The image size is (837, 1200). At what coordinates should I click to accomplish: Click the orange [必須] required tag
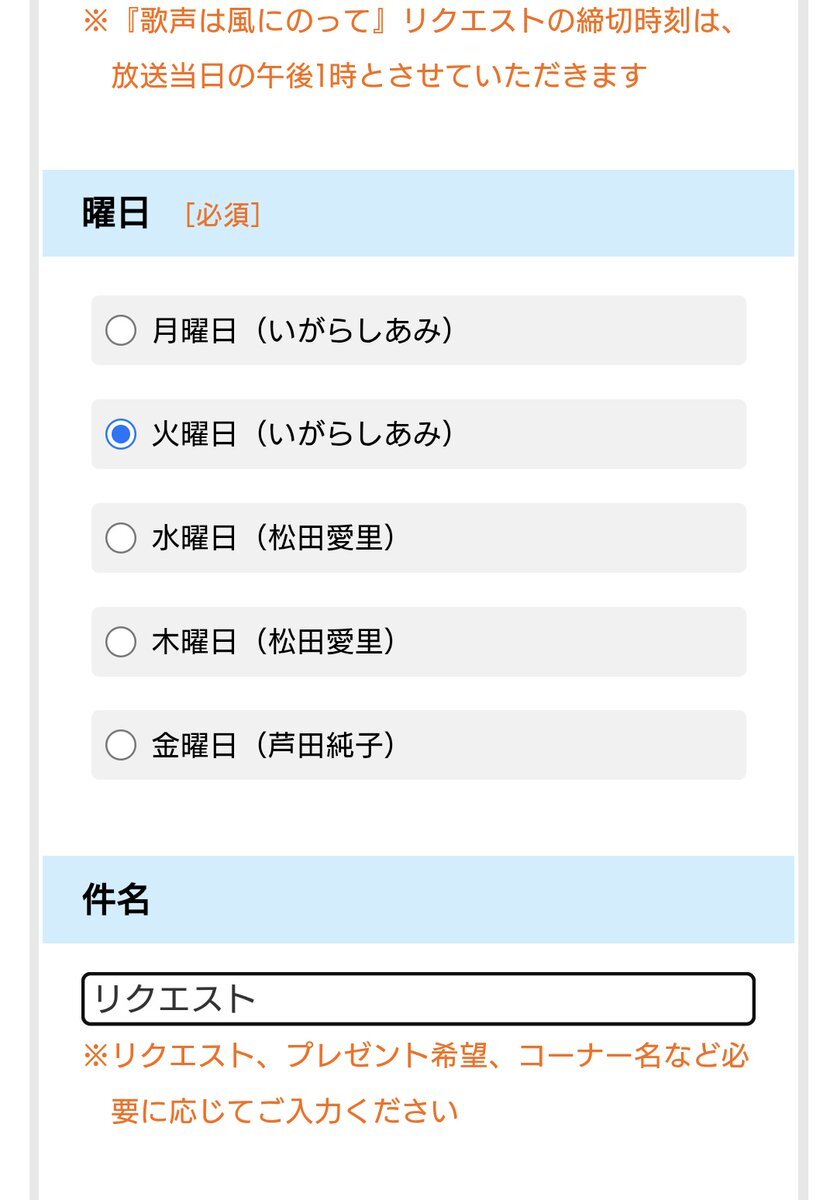[x=222, y=214]
